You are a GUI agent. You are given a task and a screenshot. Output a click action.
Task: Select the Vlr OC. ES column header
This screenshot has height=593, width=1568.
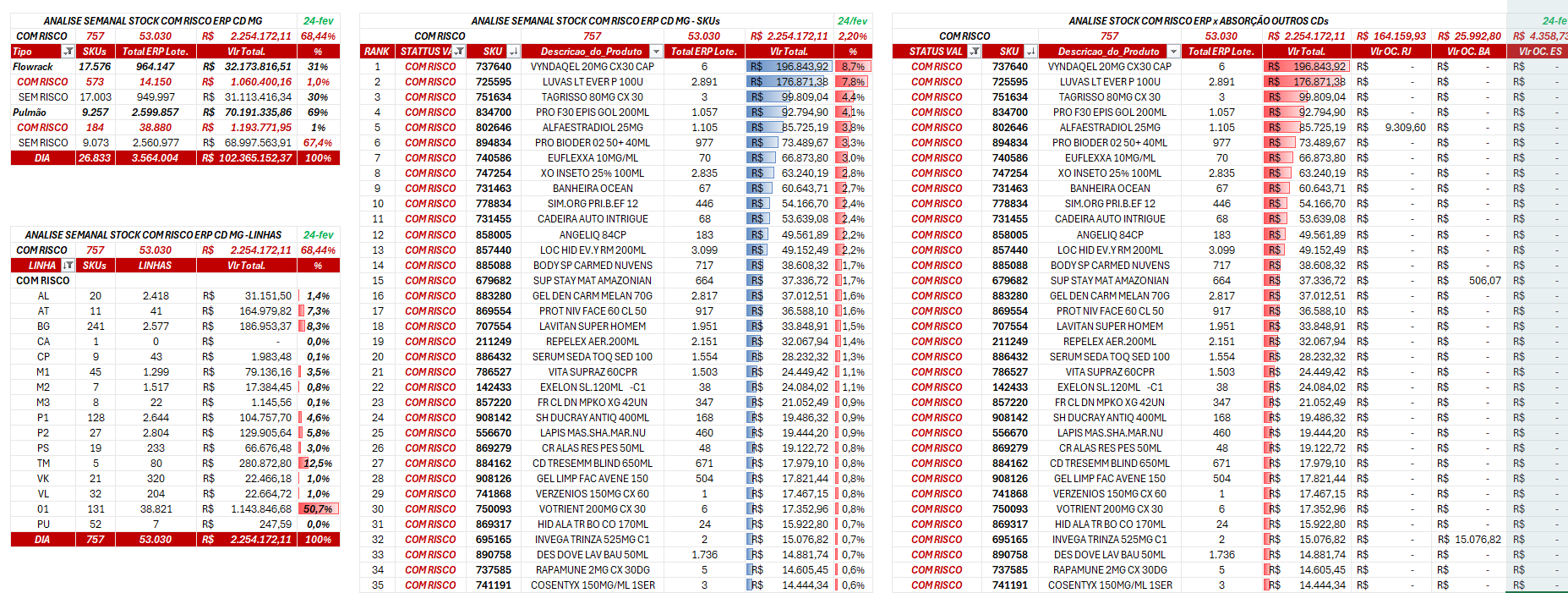coord(1540,52)
